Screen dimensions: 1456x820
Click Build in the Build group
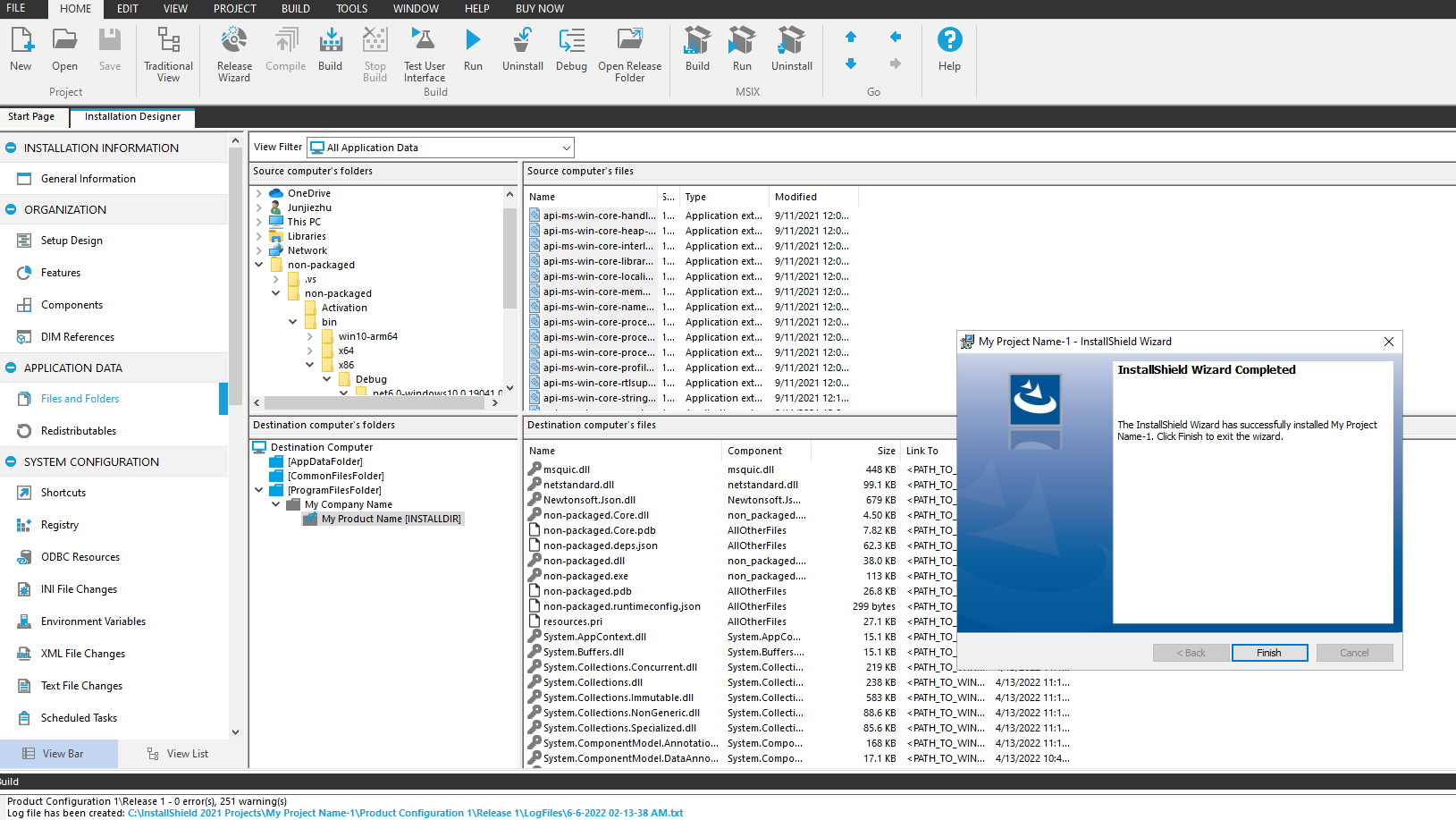click(x=330, y=50)
